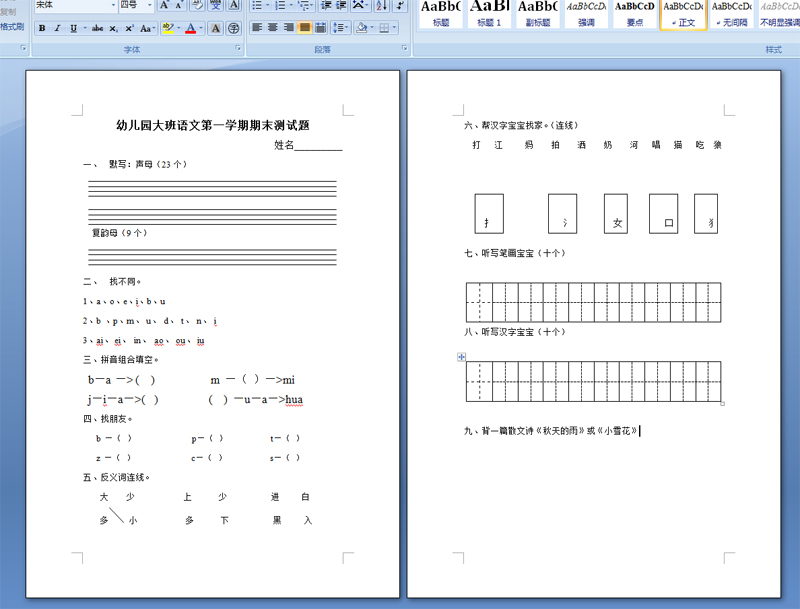800x609 pixels.
Task: Click the Grow Font icon
Action: [164, 5]
